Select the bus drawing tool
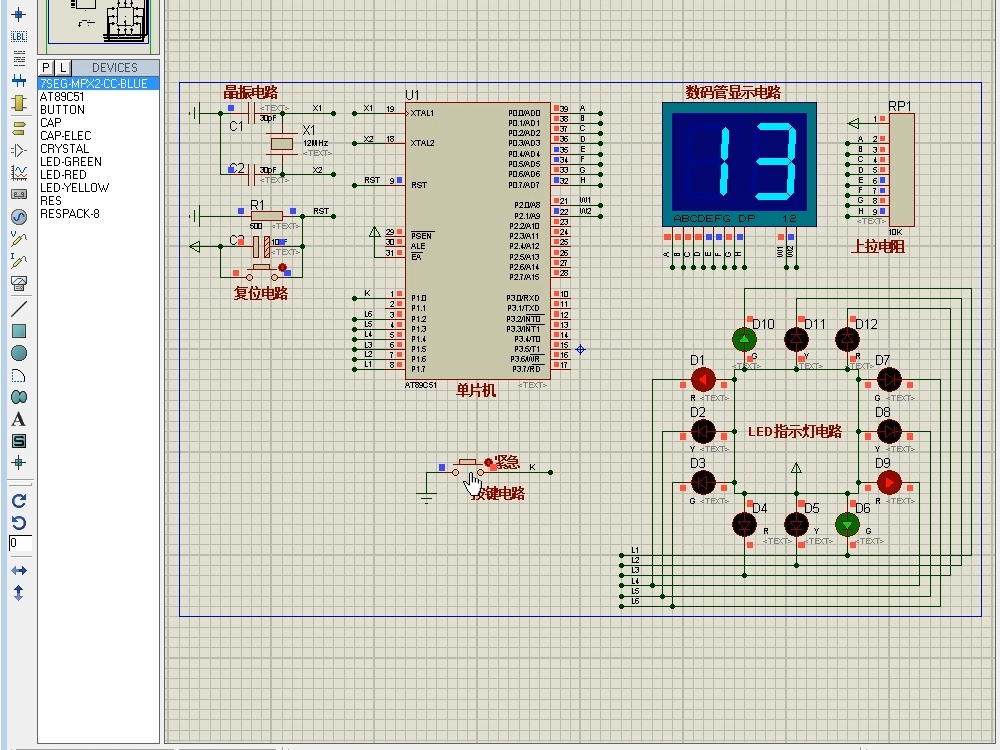This screenshot has height=750, width=1000. pyautogui.click(x=19, y=80)
